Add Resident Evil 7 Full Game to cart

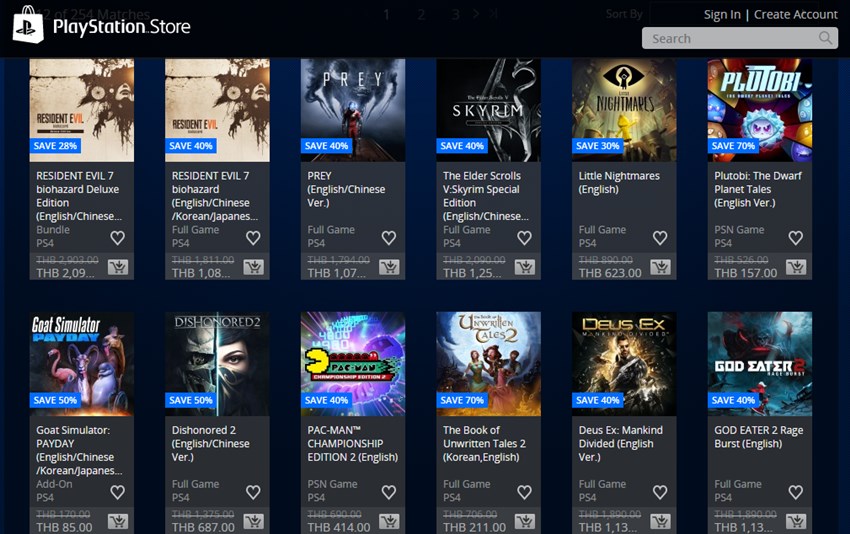click(253, 267)
